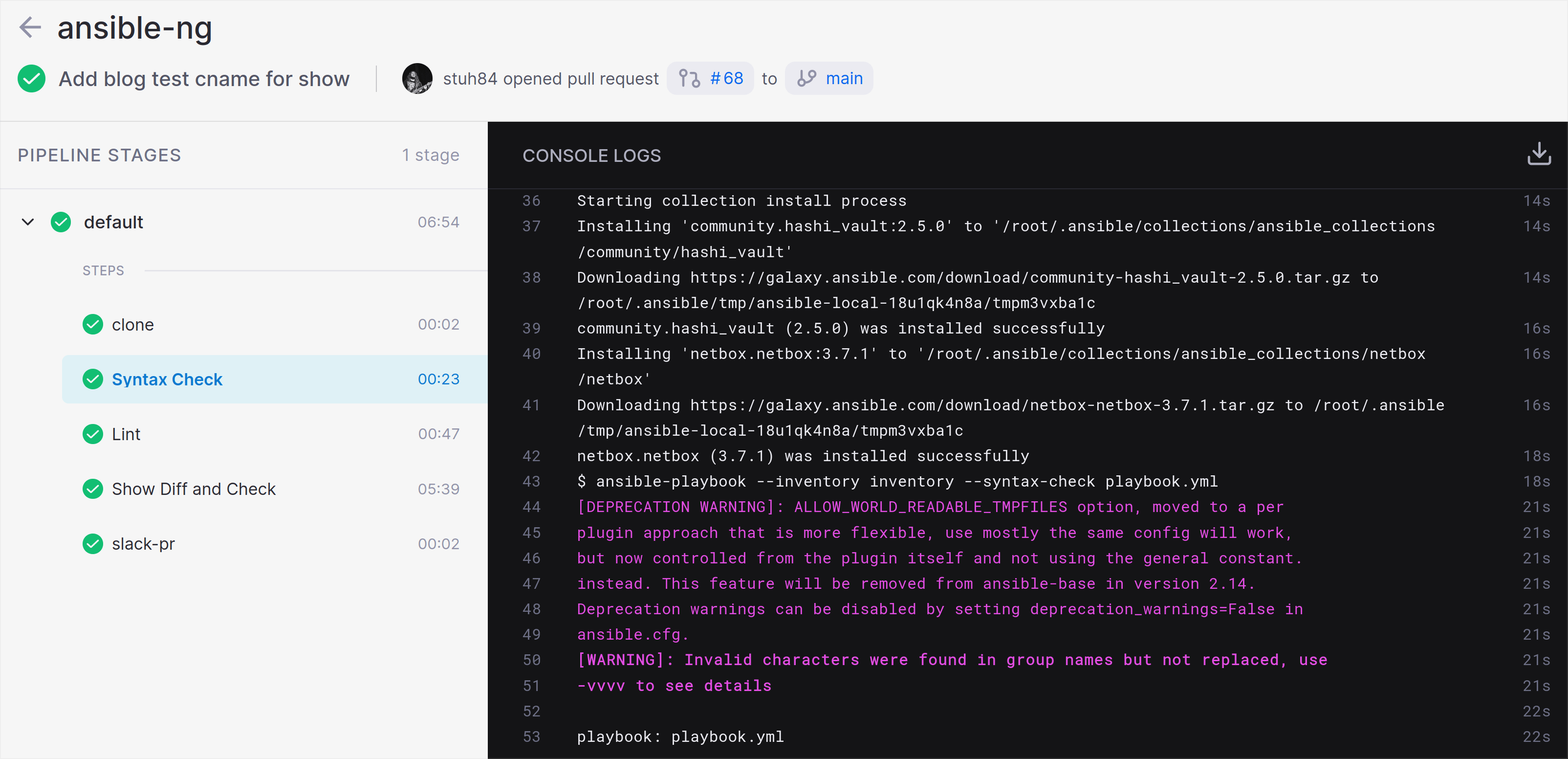Viewport: 1568px width, 759px height.
Task: Click the green success icon by default stage
Action: click(62, 222)
